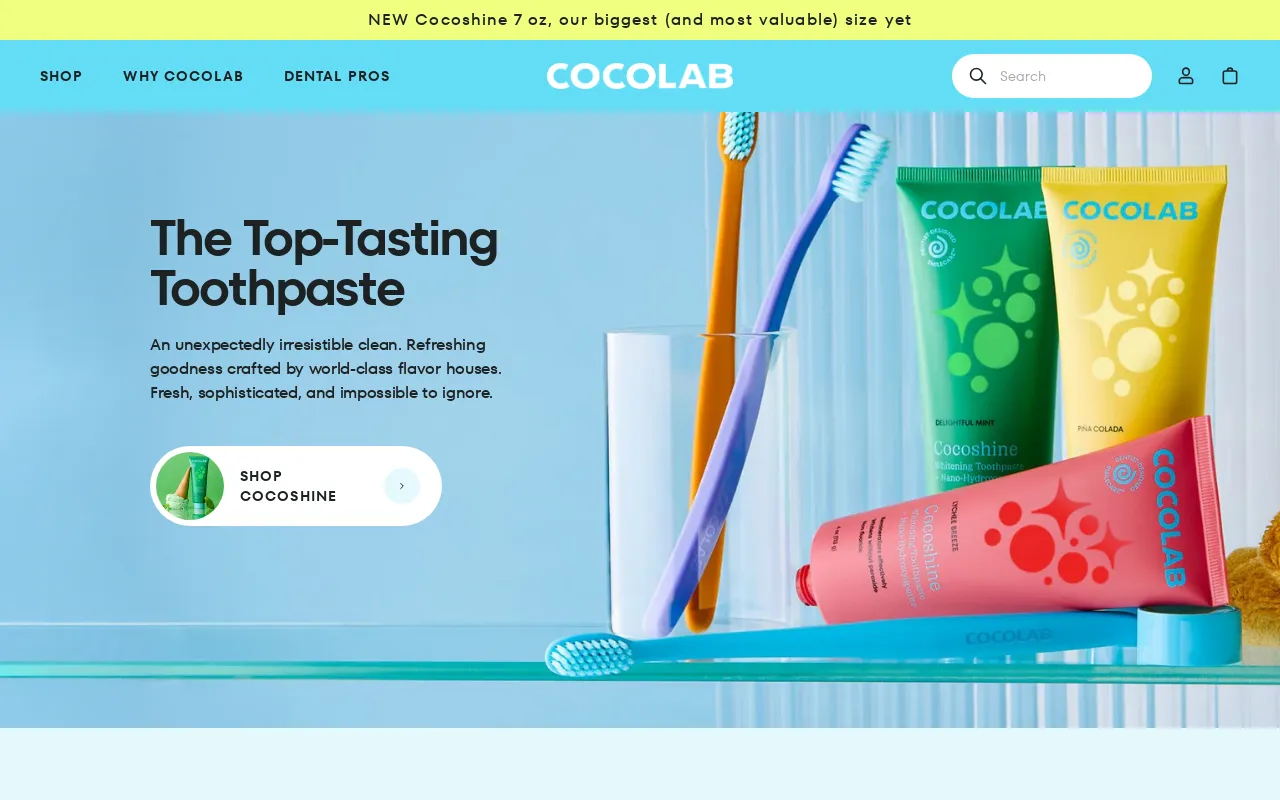
Task: Open the user account icon
Action: click(1186, 76)
